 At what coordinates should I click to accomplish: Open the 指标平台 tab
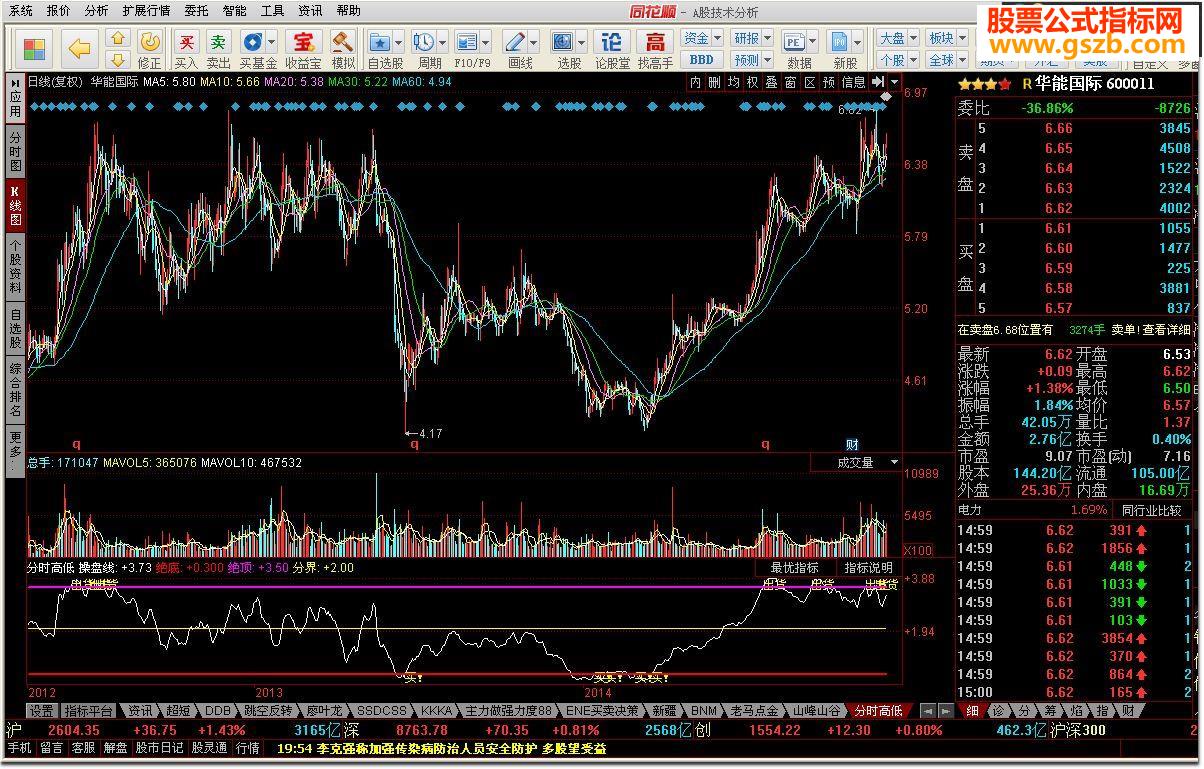click(89, 711)
